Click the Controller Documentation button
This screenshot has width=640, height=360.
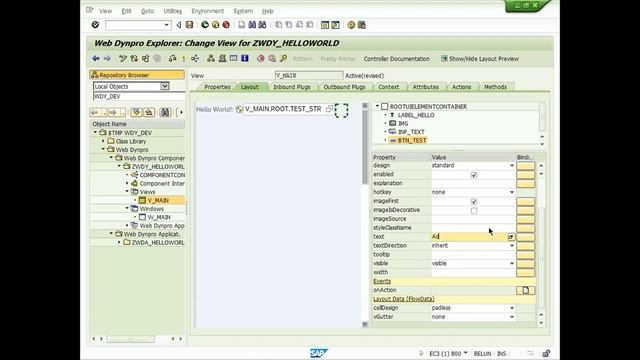(x=397, y=59)
